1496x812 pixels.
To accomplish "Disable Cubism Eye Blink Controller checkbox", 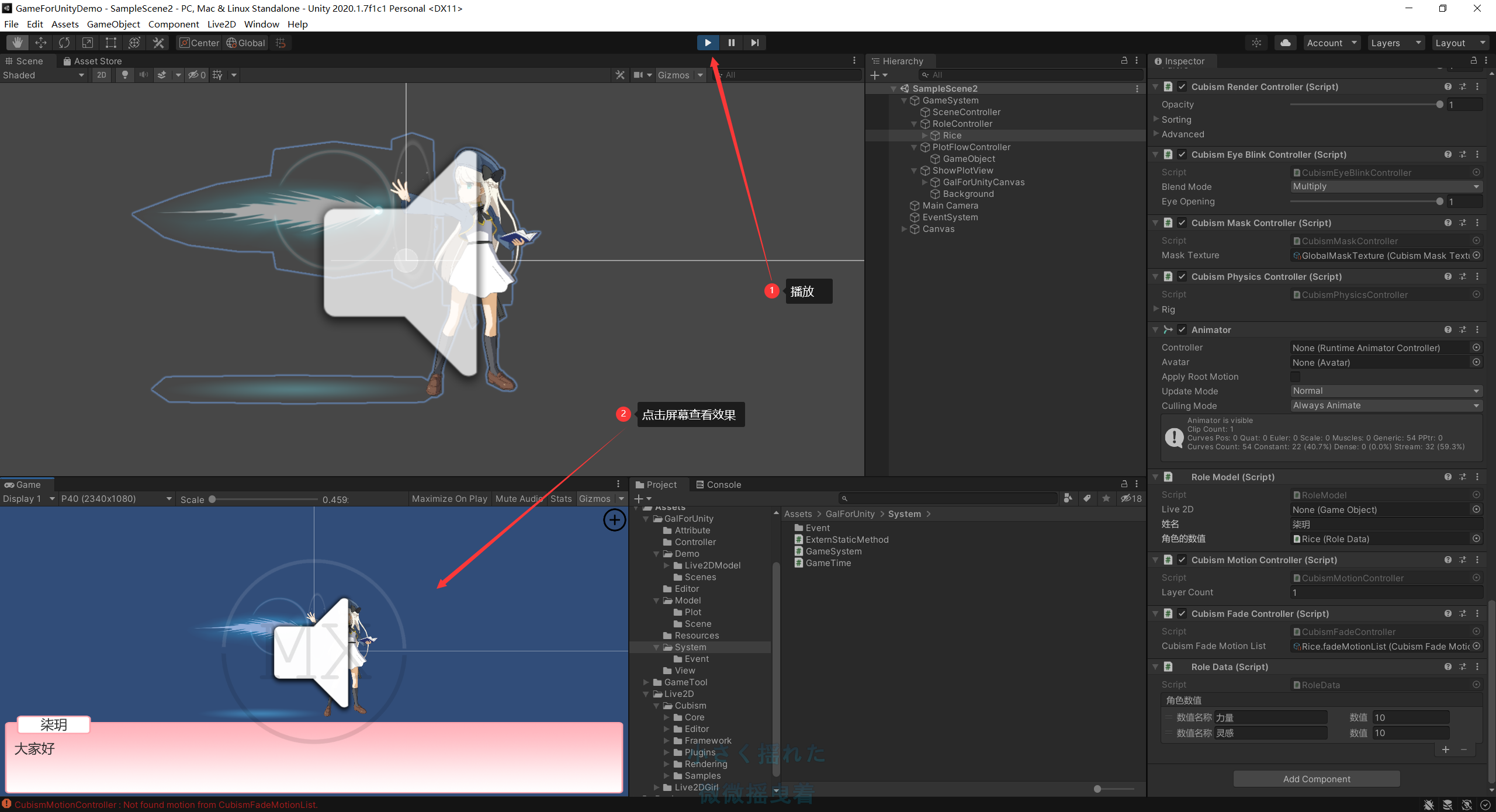I will point(1182,155).
